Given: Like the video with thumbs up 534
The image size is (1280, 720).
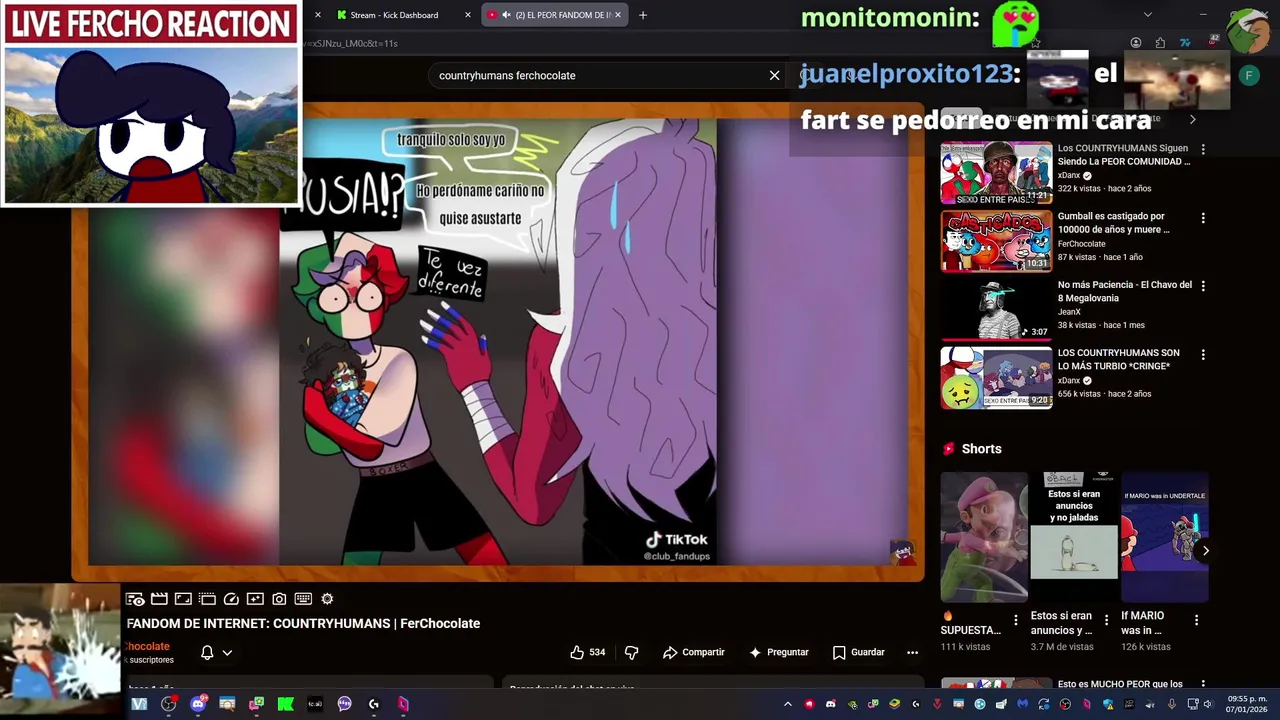Looking at the screenshot, I should click(587, 652).
